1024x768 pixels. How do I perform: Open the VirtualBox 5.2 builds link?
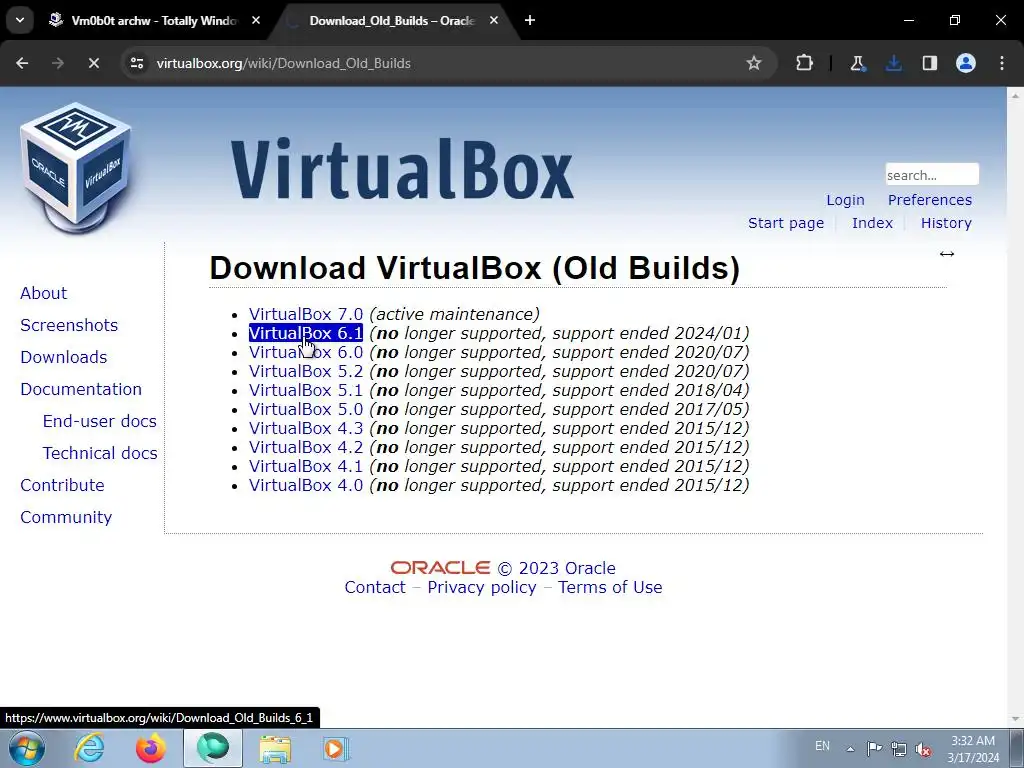tap(306, 371)
